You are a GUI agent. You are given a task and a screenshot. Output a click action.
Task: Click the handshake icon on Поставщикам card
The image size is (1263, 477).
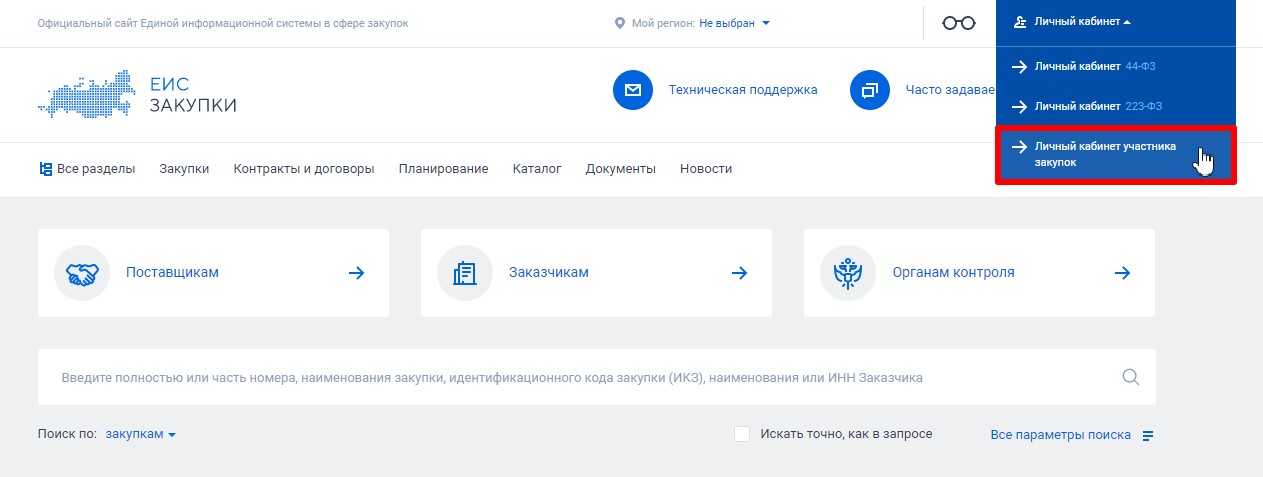click(x=82, y=273)
